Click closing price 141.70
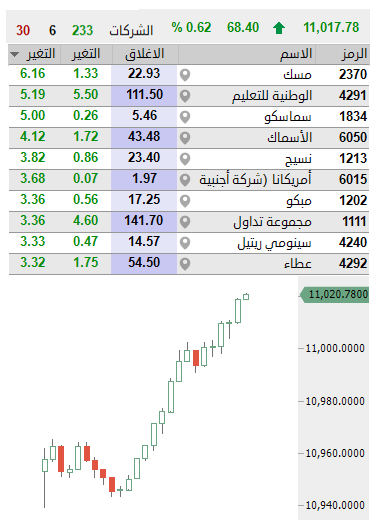The height and width of the screenshot is (529, 377). pyautogui.click(x=144, y=220)
